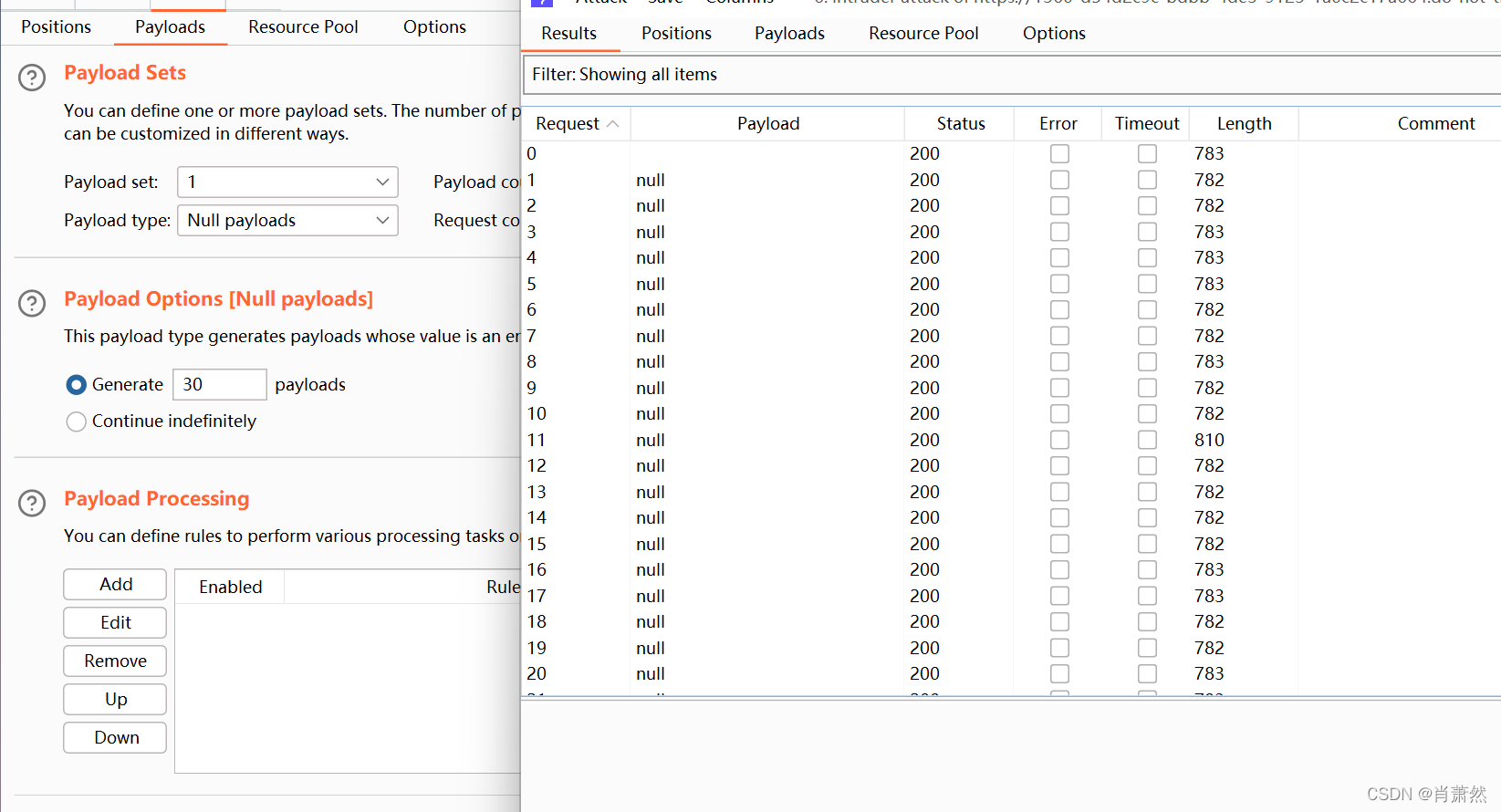Open the Options tab in left panel
This screenshot has height=812, width=1501.
click(434, 27)
